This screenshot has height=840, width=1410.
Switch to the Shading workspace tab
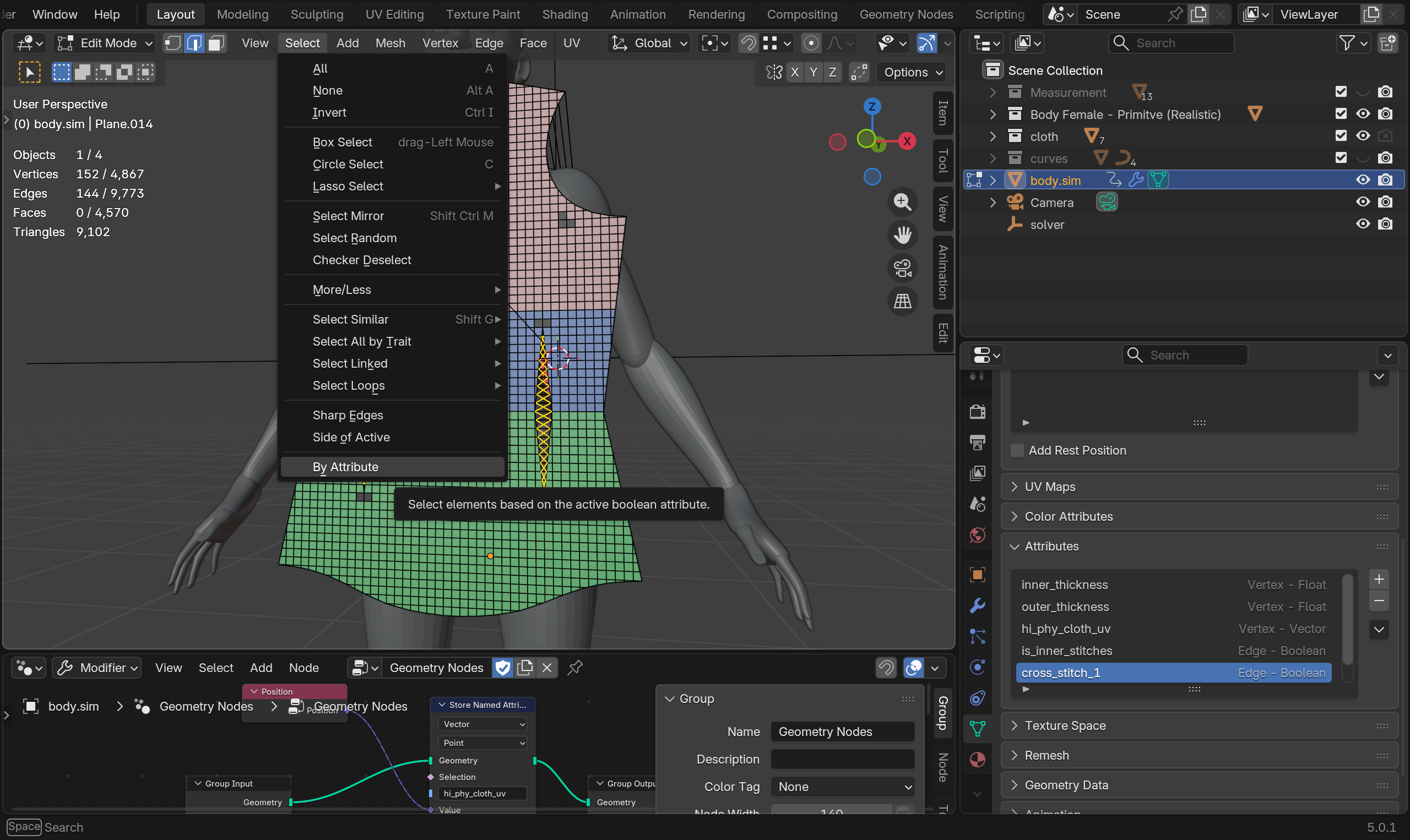(x=565, y=14)
